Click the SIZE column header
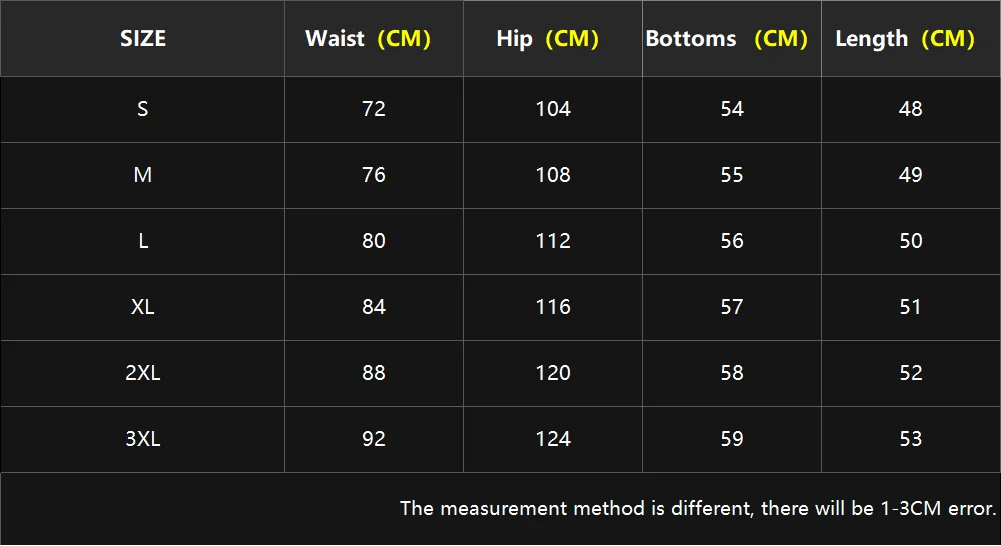The height and width of the screenshot is (546, 1001). [x=143, y=39]
